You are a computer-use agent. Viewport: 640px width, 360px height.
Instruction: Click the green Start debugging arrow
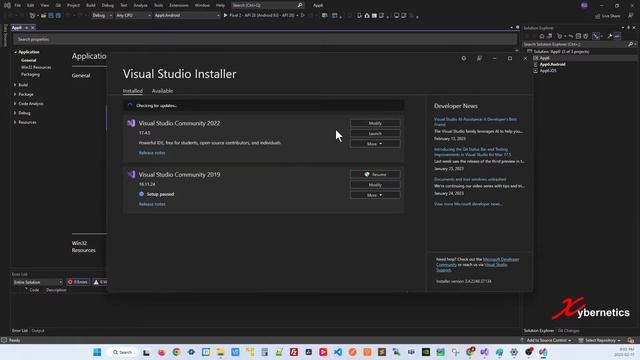point(225,16)
